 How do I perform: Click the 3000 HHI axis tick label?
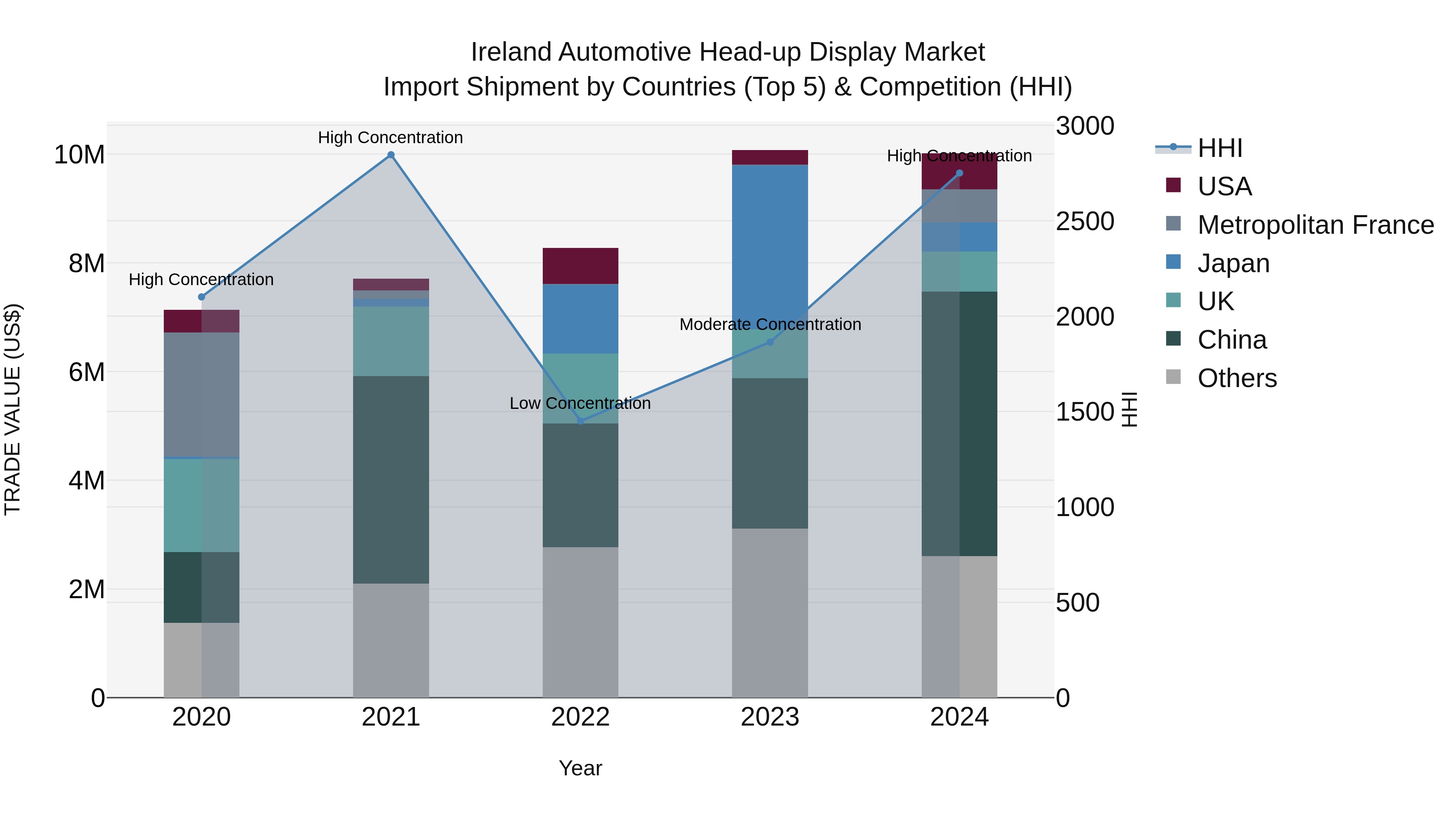click(x=1085, y=125)
